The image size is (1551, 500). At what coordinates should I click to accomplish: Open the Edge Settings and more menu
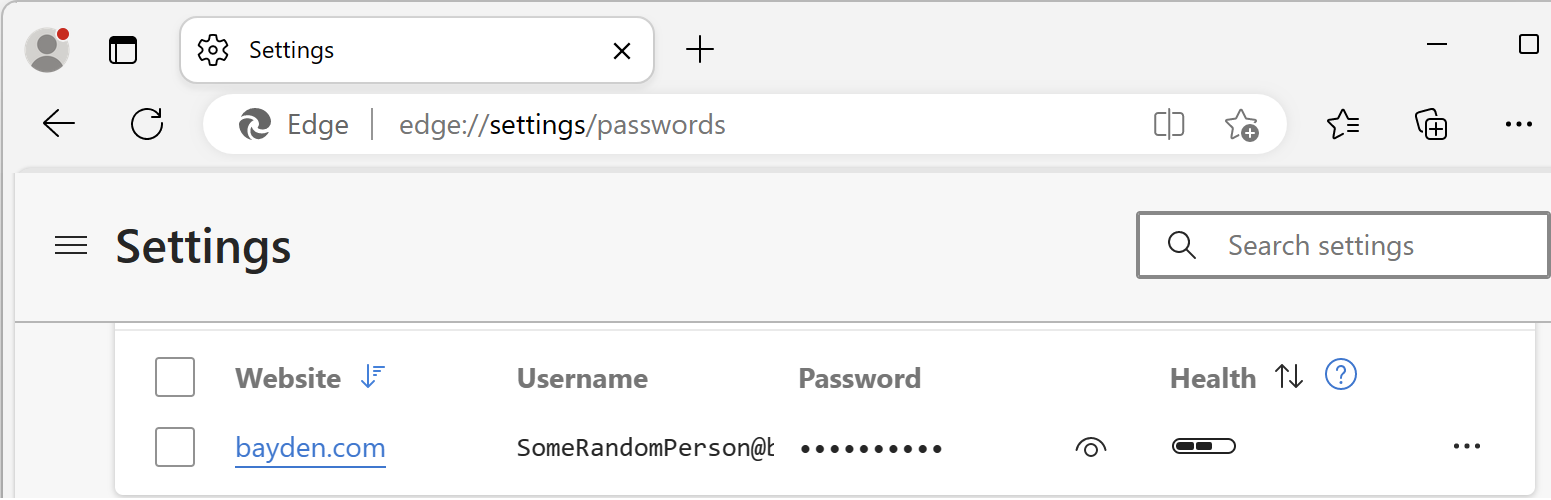click(1518, 125)
